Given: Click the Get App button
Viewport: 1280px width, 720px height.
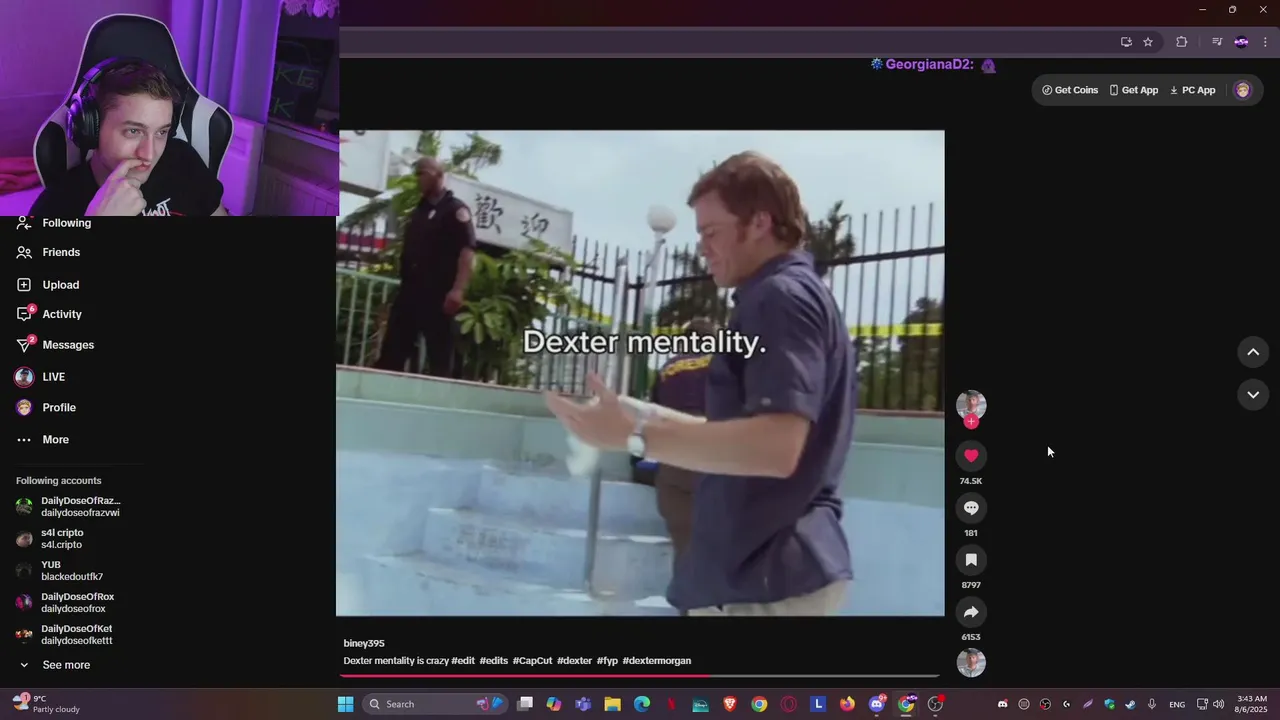Looking at the screenshot, I should tap(1134, 90).
